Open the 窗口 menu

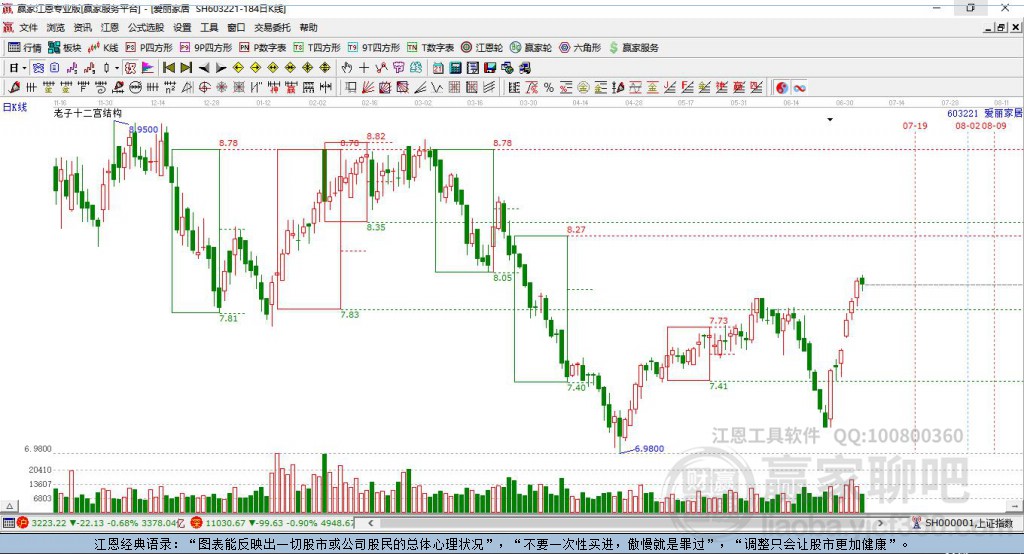click(x=236, y=27)
